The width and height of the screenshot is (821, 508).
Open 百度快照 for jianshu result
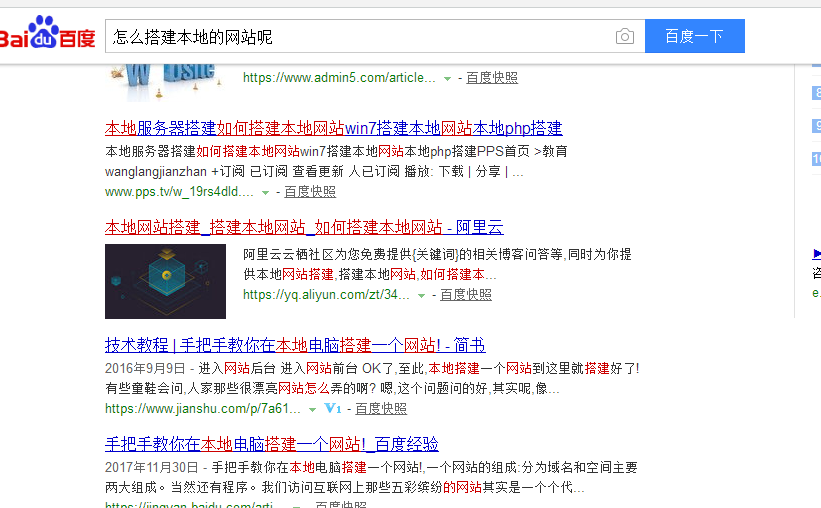(381, 408)
